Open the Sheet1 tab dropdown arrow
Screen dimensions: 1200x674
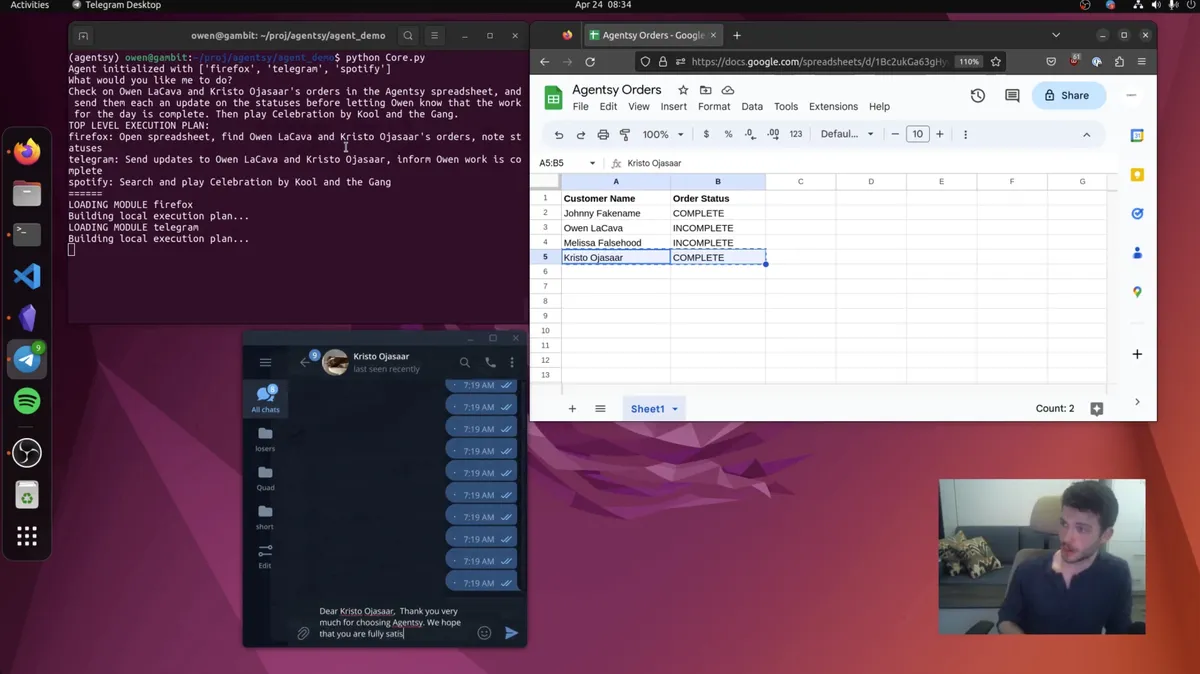pyautogui.click(x=675, y=409)
